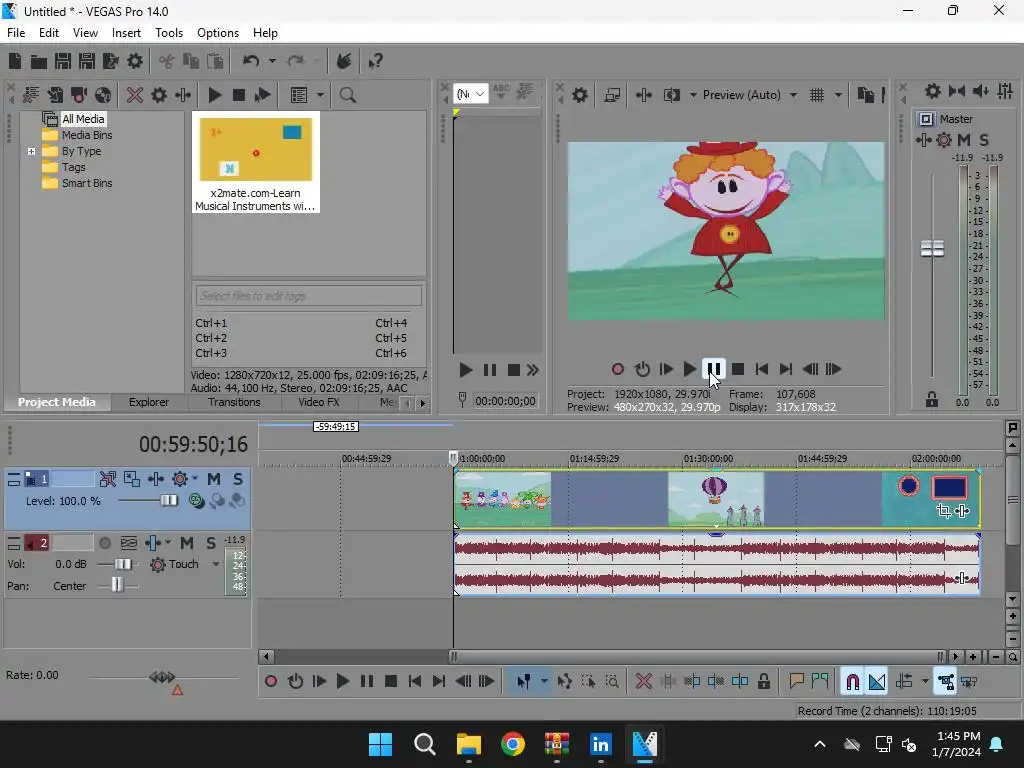Save the project with the Save icon
Image resolution: width=1024 pixels, height=768 pixels.
pyautogui.click(x=63, y=61)
